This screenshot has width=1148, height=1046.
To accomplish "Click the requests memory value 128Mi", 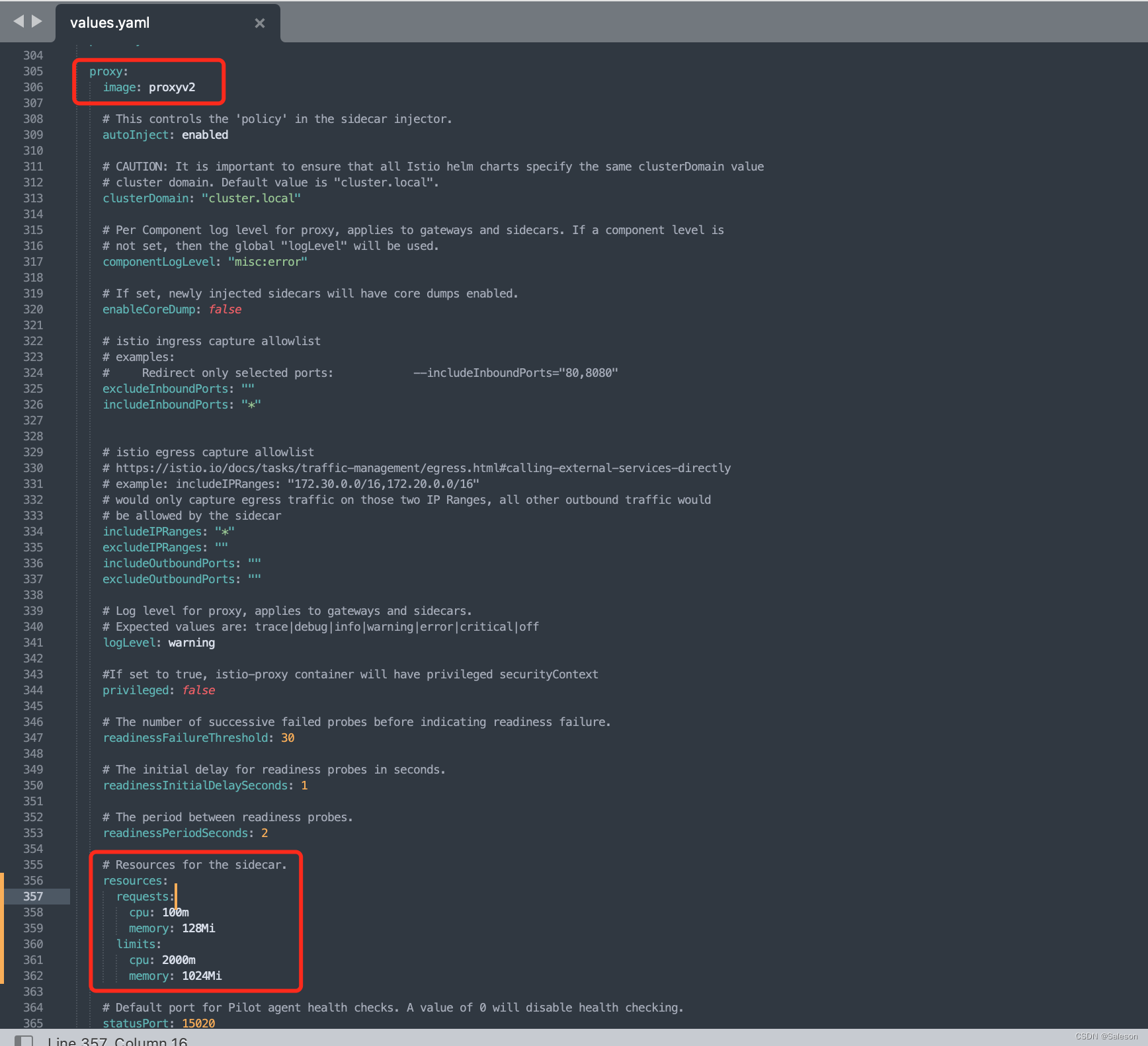I will click(x=198, y=928).
